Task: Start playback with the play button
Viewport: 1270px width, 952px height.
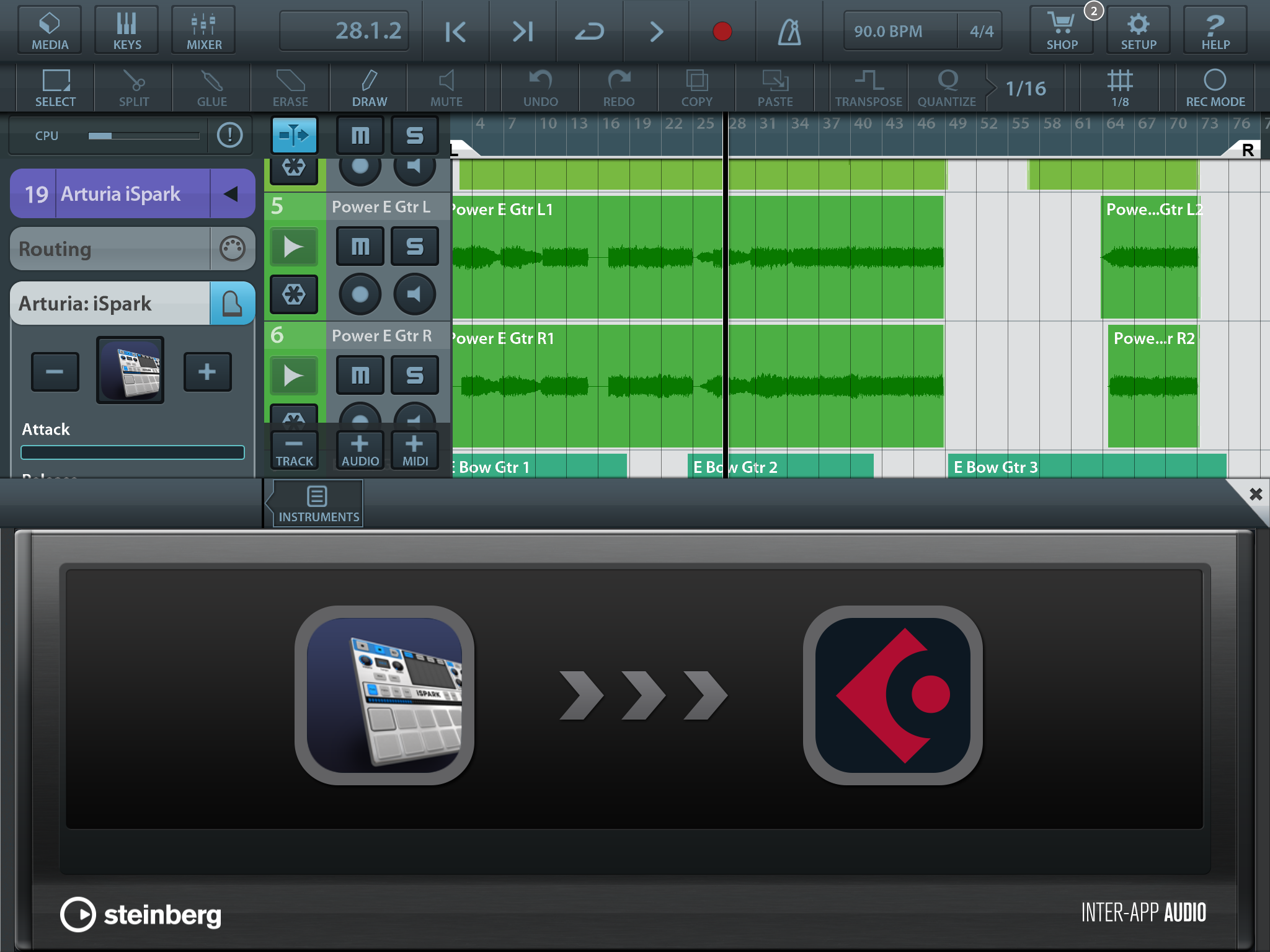Action: click(657, 31)
